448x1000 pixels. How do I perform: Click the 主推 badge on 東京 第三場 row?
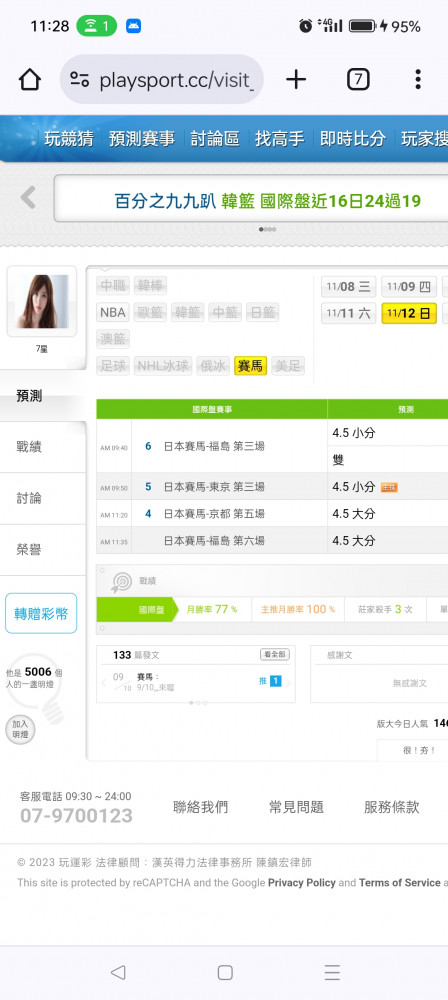pyautogui.click(x=389, y=487)
